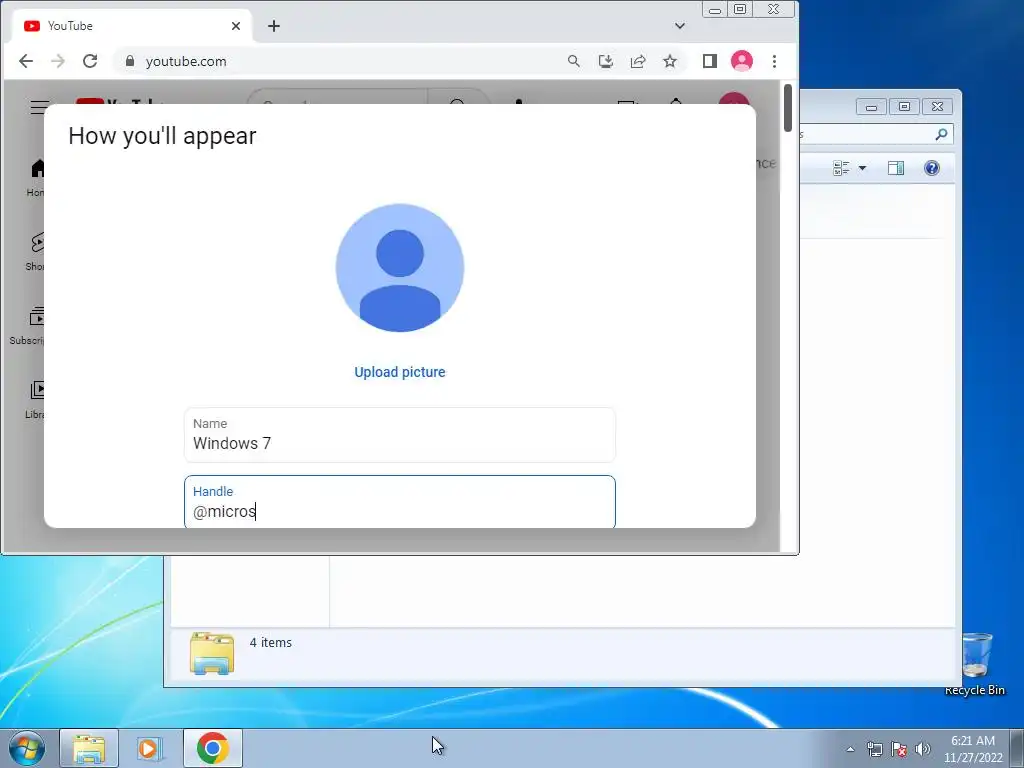Click the Chrome page vertical scrollbar

[x=788, y=108]
